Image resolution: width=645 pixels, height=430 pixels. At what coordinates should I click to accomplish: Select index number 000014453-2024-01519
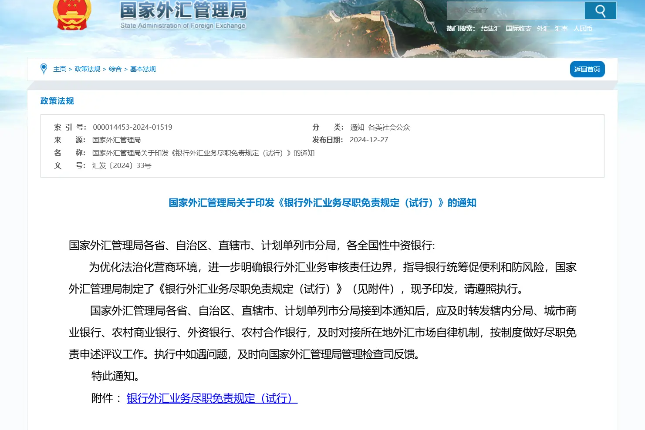click(132, 127)
